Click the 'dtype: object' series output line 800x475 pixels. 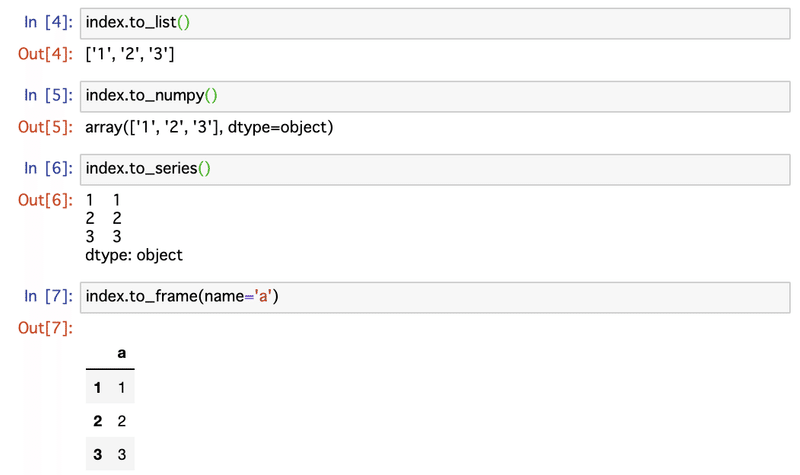pyautogui.click(x=134, y=255)
